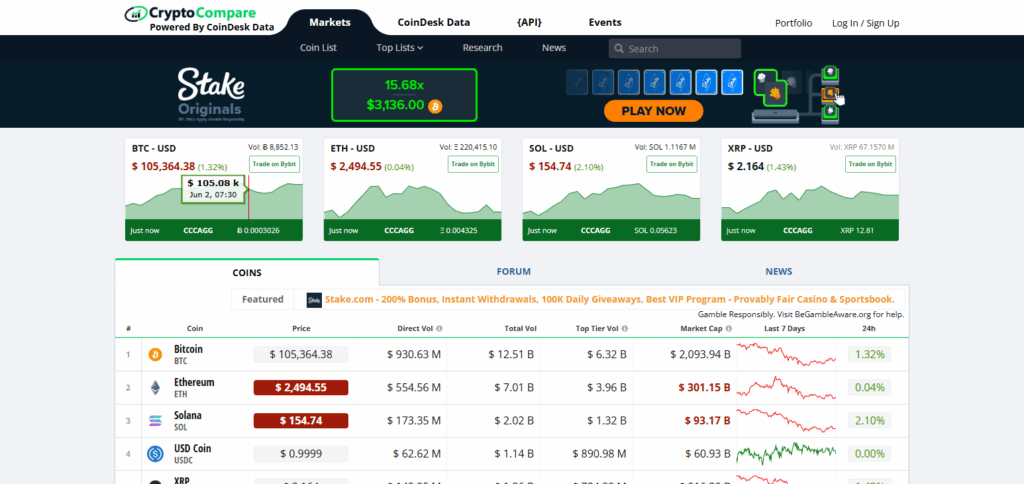Viewport: 1024px width, 484px height.
Task: Click the ETH - USD price chart
Action: (413, 201)
